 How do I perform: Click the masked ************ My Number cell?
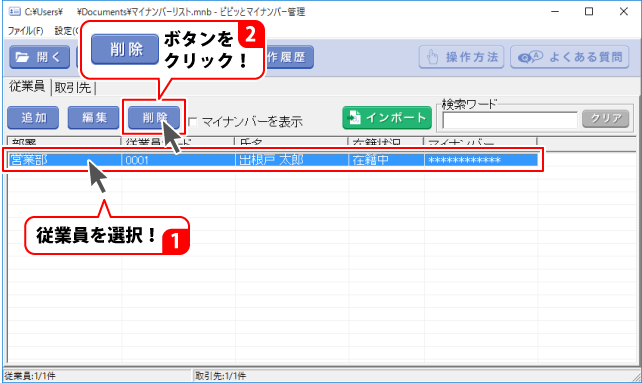tap(481, 160)
